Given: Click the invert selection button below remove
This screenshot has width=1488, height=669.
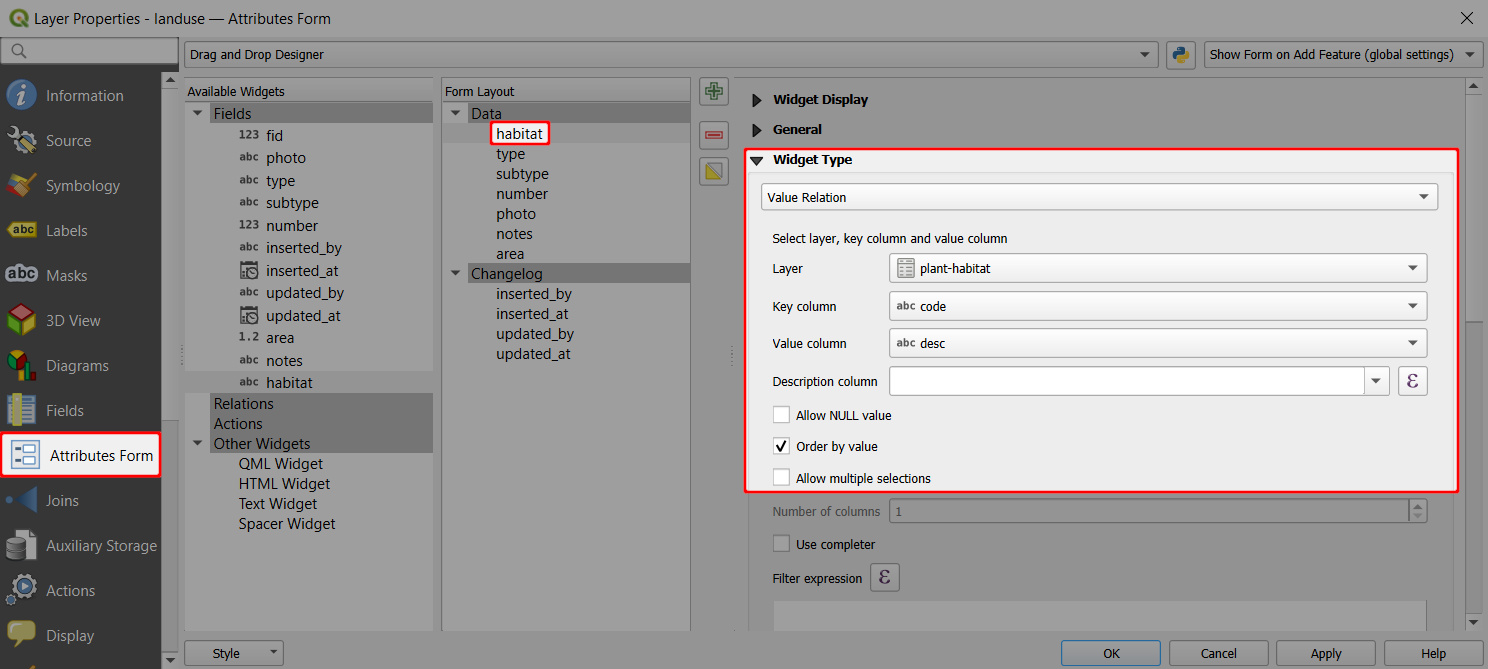Looking at the screenshot, I should 713,172.
